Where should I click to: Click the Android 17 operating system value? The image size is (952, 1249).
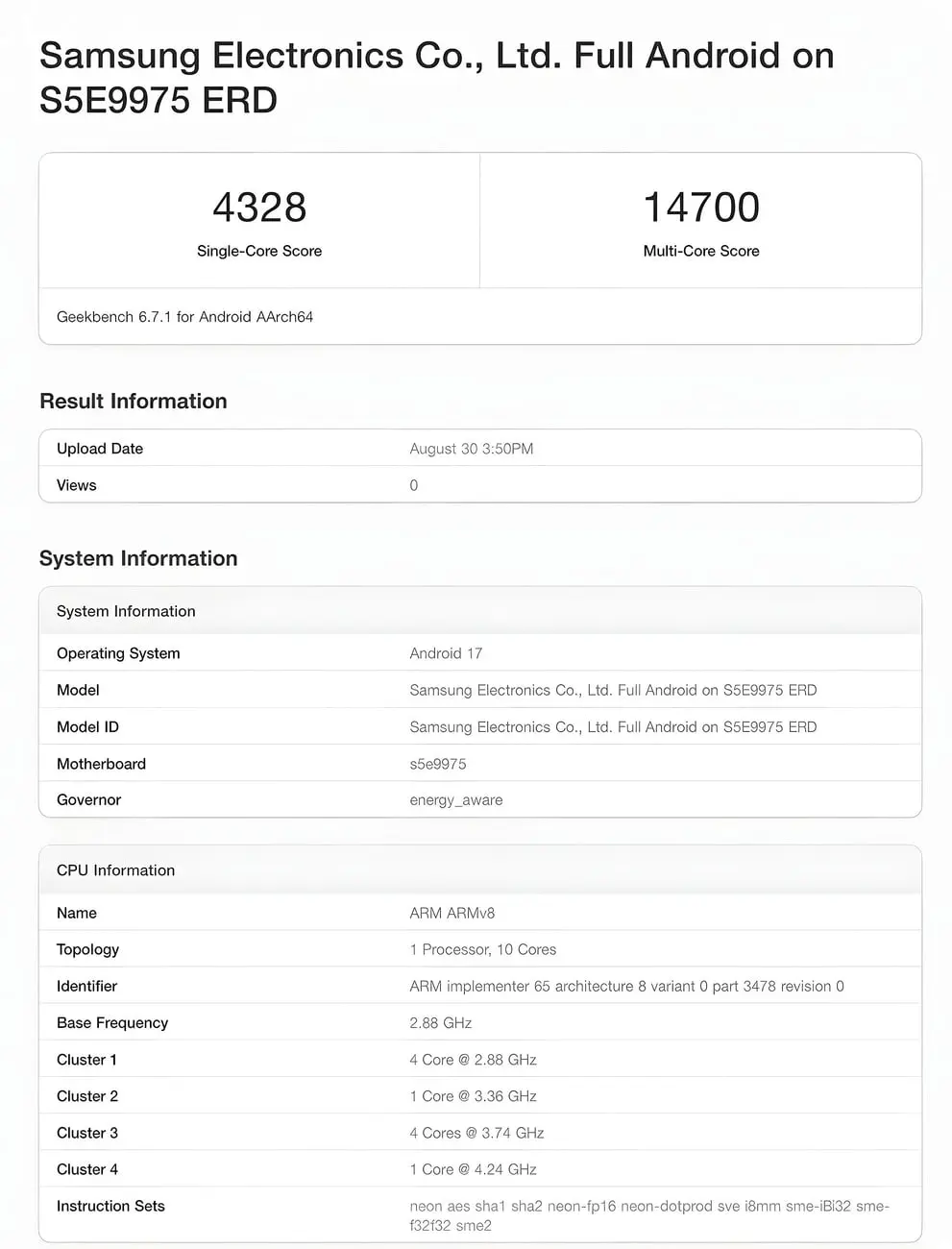(446, 653)
